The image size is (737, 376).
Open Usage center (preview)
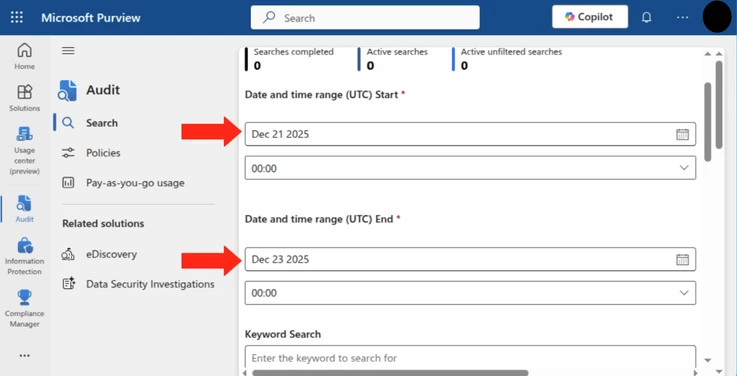(24, 150)
